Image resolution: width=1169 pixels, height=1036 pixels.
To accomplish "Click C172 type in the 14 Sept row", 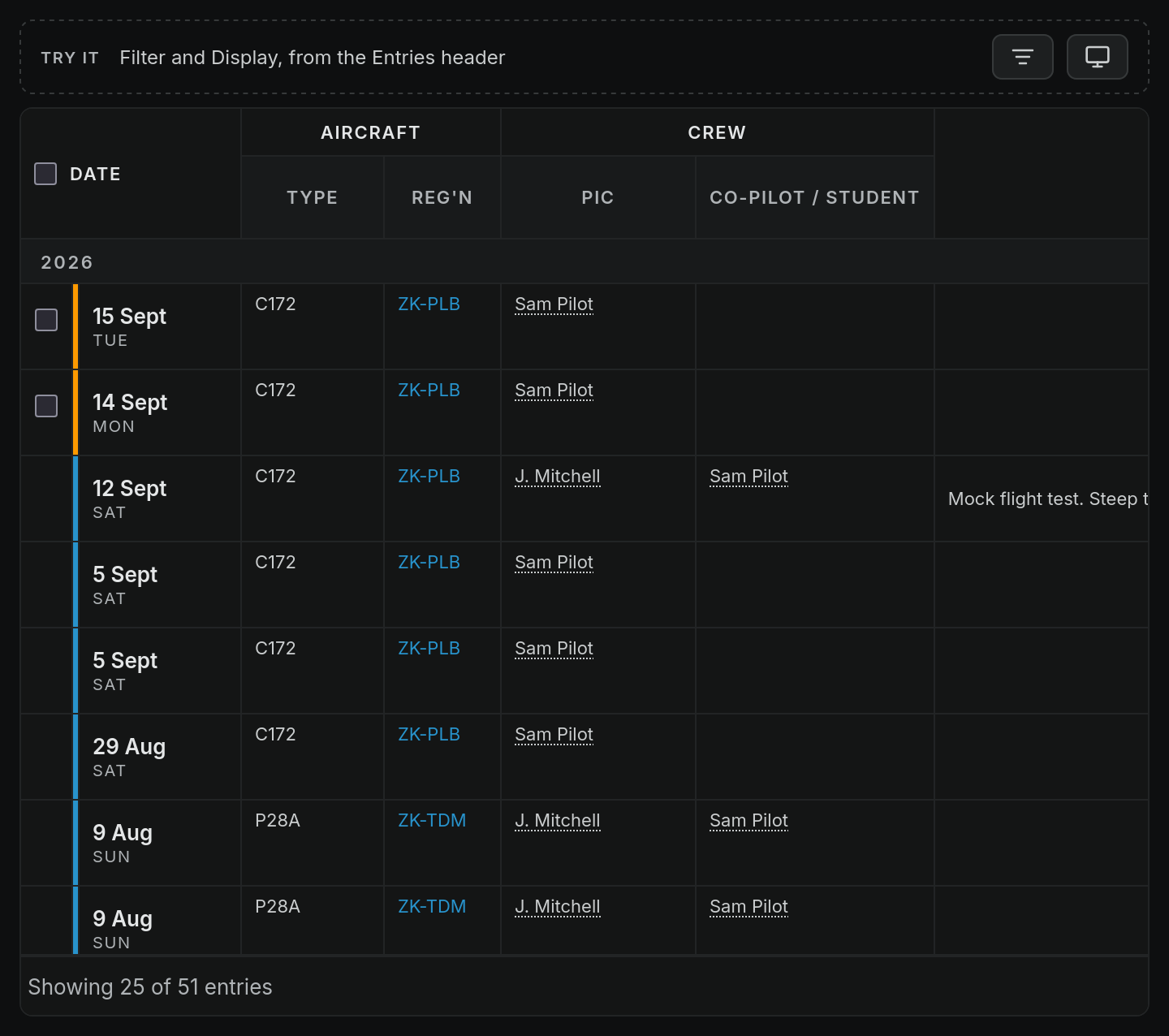I will (x=275, y=390).
